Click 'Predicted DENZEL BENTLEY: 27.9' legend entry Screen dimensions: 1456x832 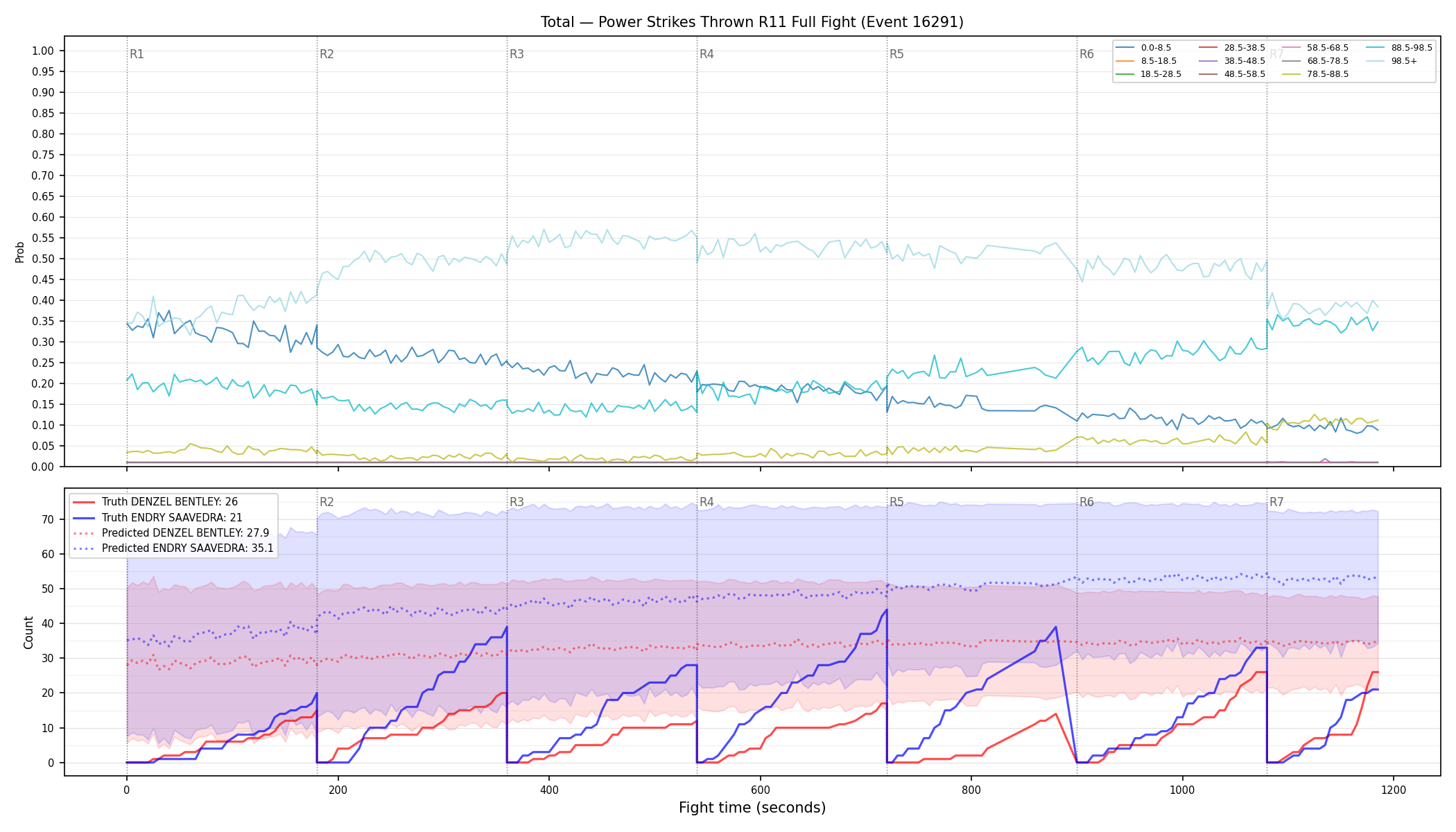pos(170,533)
